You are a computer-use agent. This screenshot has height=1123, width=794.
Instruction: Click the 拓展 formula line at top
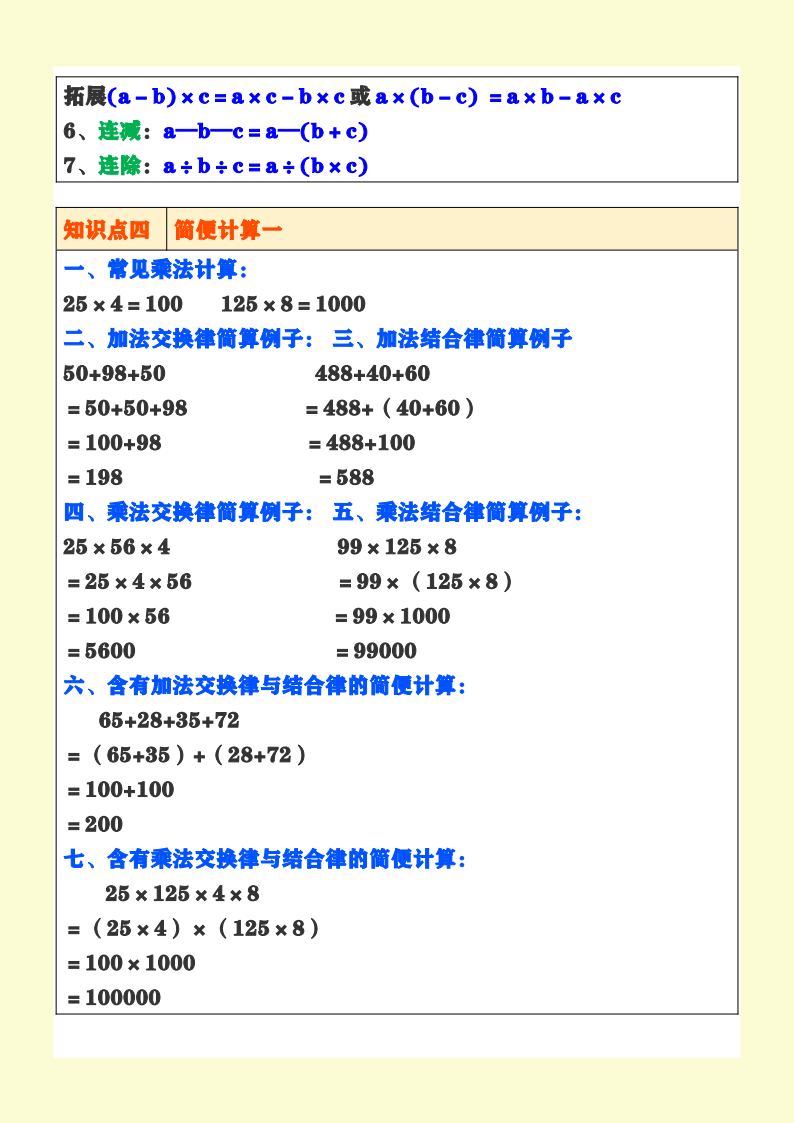click(342, 97)
